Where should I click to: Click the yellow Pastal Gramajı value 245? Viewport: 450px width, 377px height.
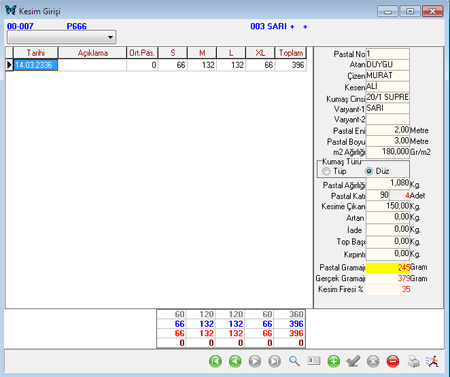pos(388,268)
